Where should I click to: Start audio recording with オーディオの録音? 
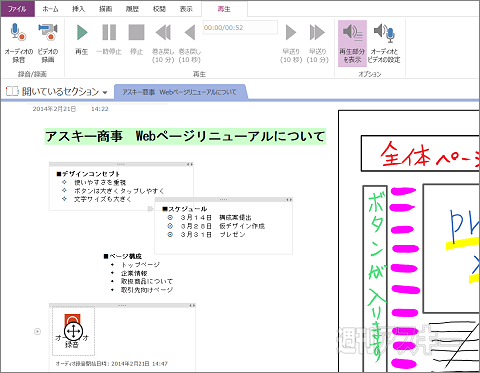pos(19,43)
